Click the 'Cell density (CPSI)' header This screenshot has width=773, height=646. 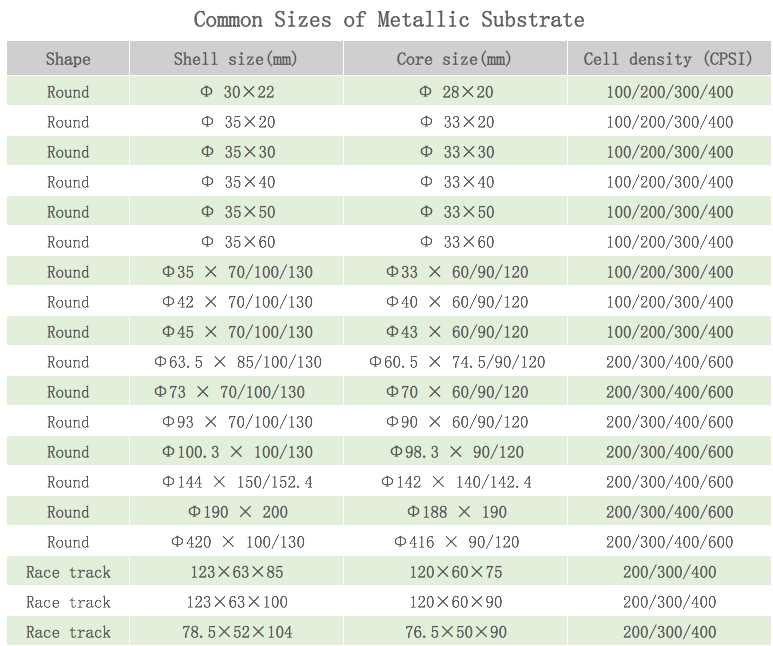coord(668,59)
